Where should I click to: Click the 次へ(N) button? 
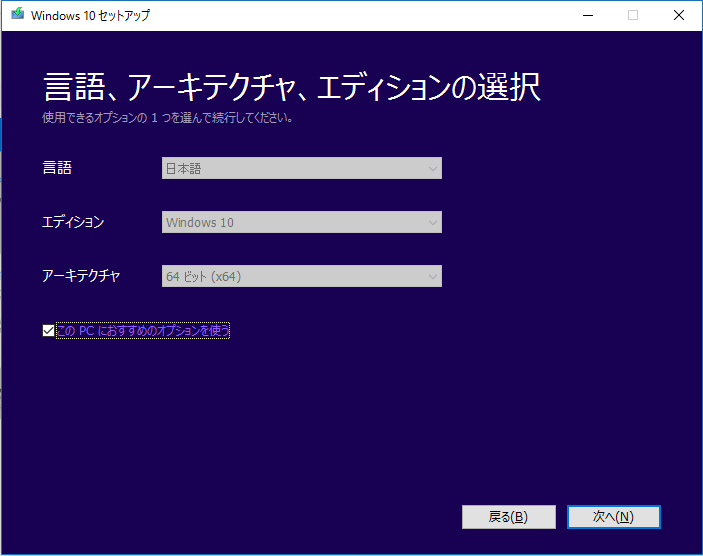point(614,517)
